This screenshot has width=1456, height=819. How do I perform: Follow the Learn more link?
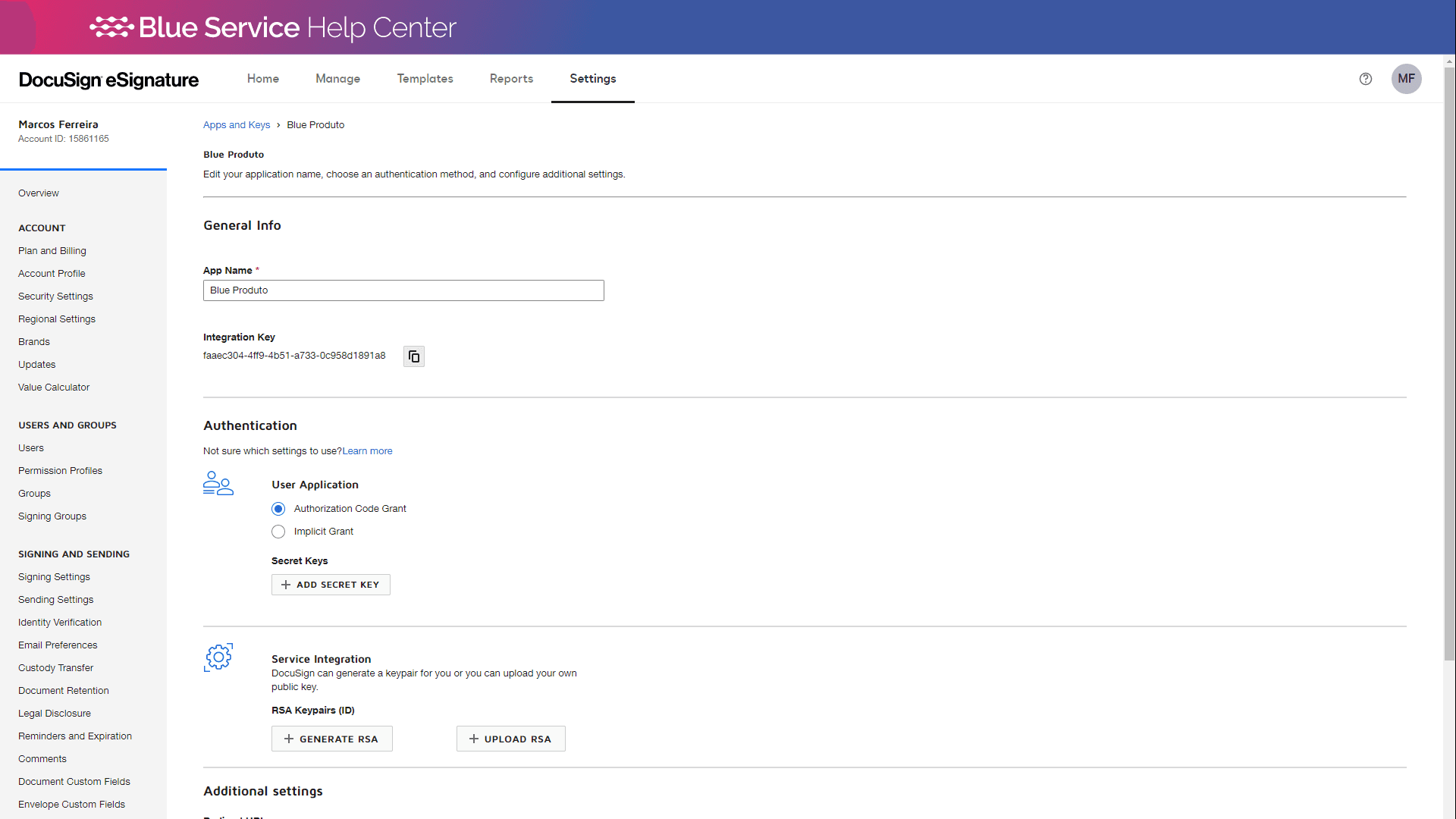tap(367, 451)
